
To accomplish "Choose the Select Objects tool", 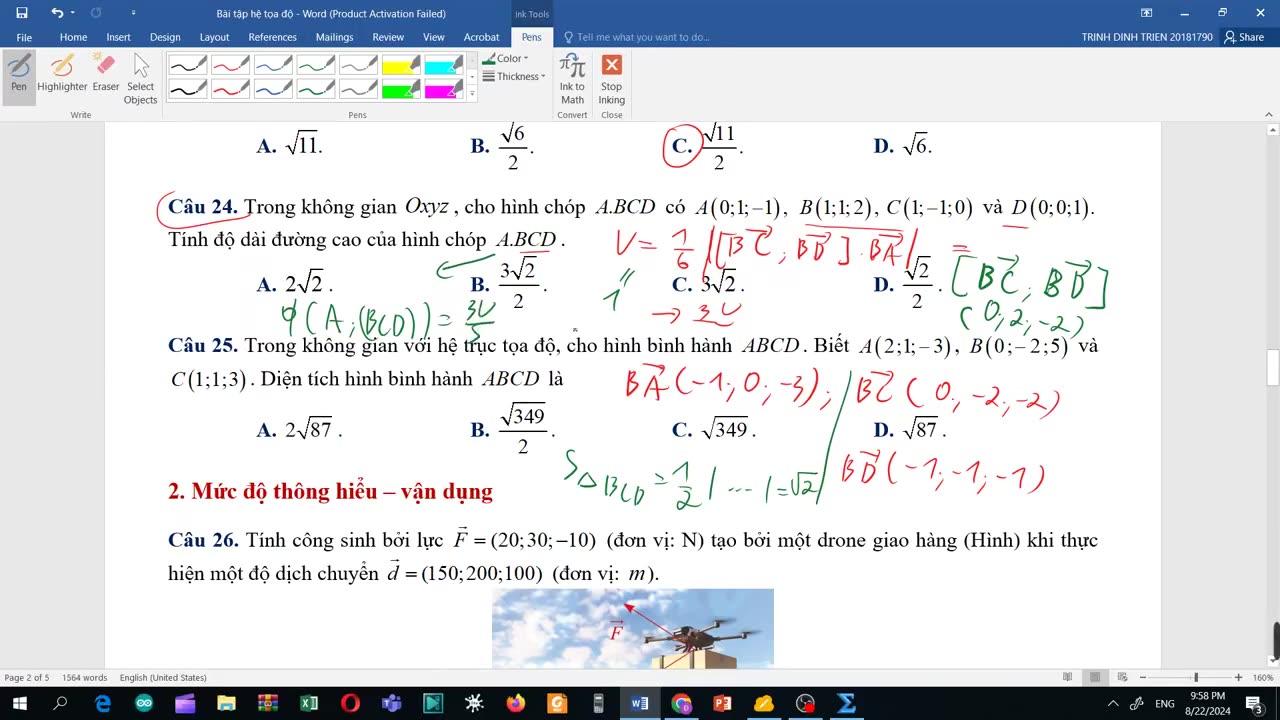I will (140, 78).
